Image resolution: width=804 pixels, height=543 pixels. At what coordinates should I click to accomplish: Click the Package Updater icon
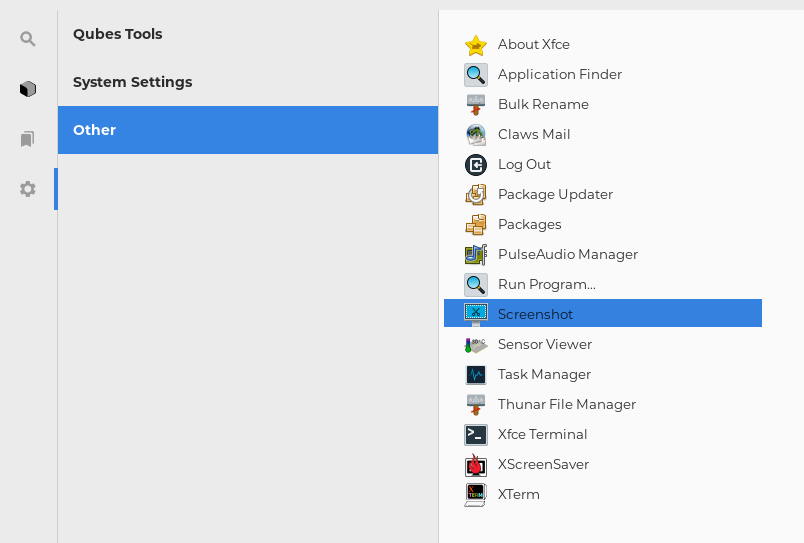point(476,195)
